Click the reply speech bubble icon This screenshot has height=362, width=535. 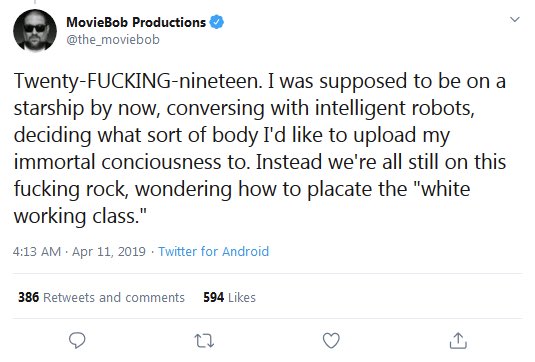[x=77, y=340]
